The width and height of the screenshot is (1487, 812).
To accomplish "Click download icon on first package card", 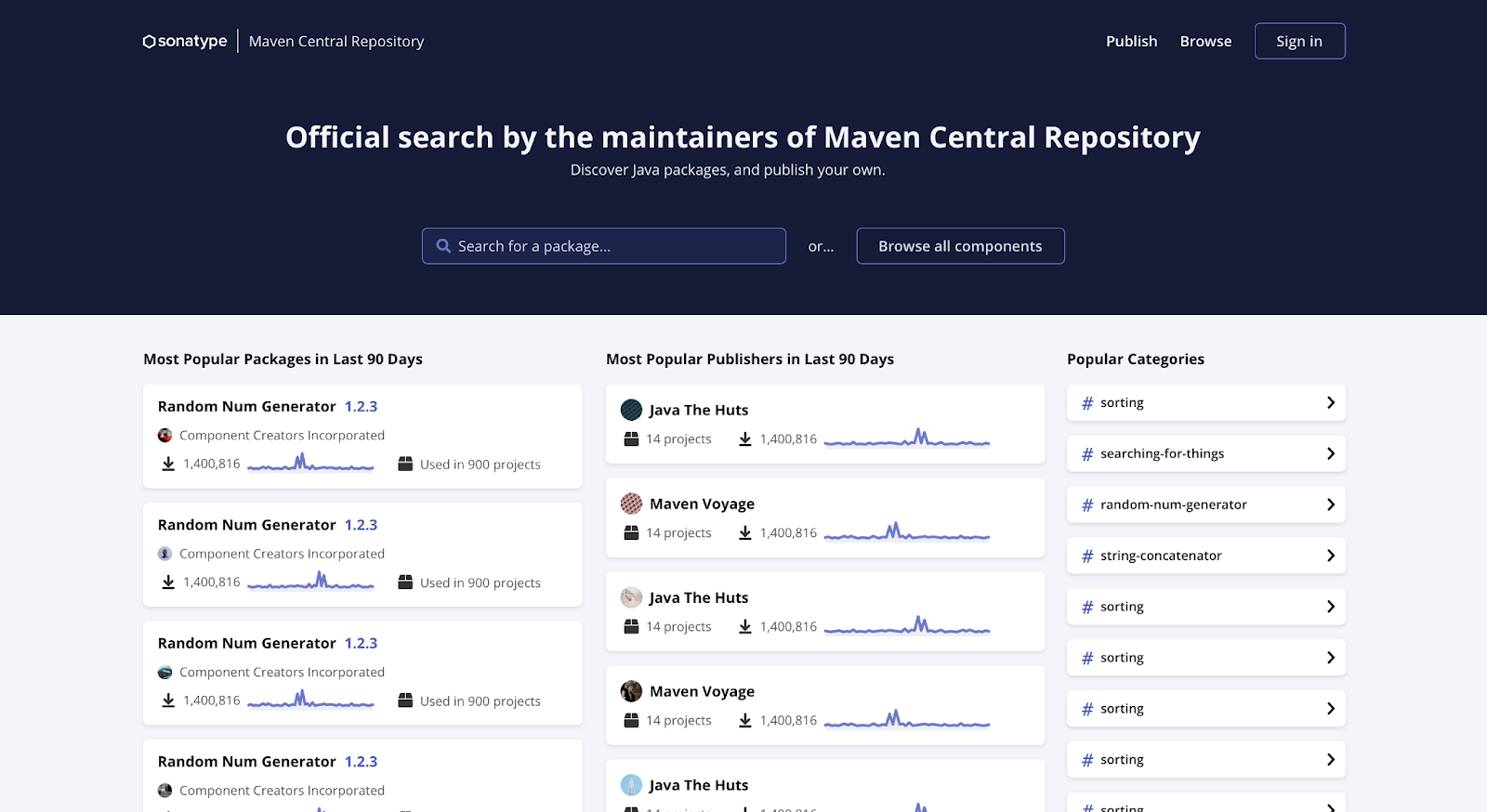I will (x=168, y=464).
